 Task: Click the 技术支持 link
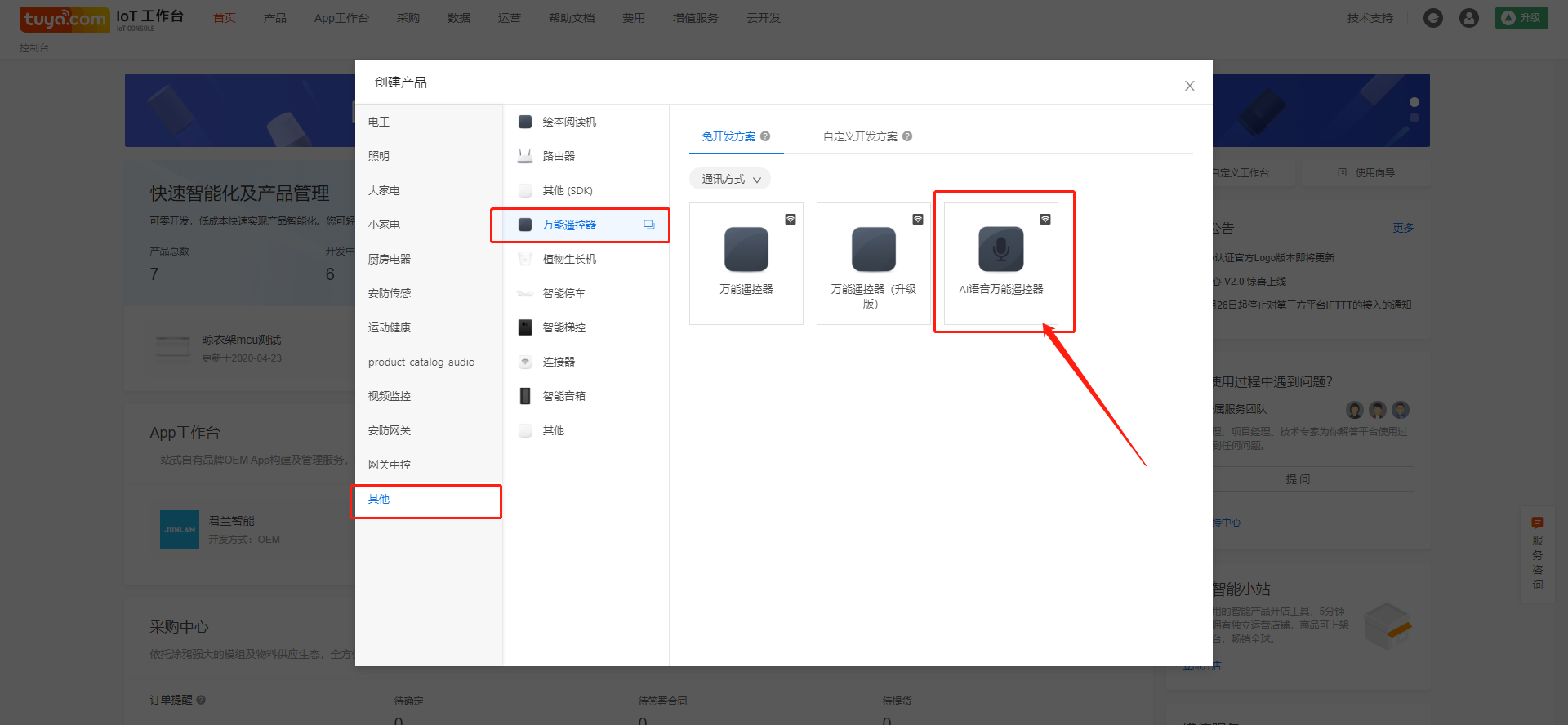[1370, 18]
